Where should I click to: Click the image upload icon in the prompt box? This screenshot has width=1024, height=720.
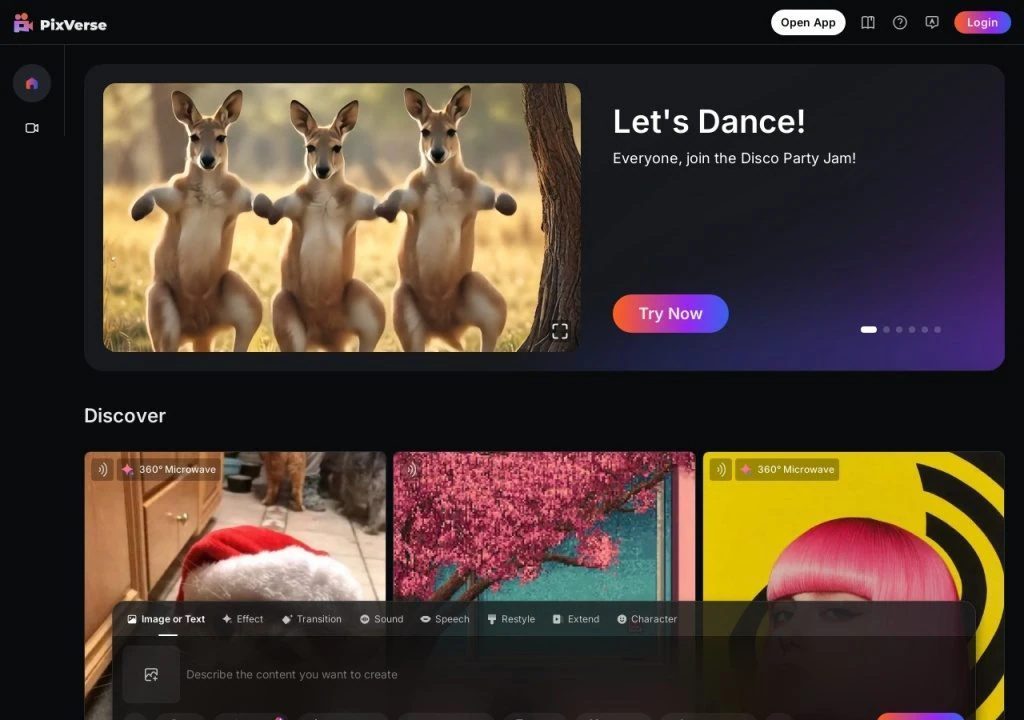point(151,674)
